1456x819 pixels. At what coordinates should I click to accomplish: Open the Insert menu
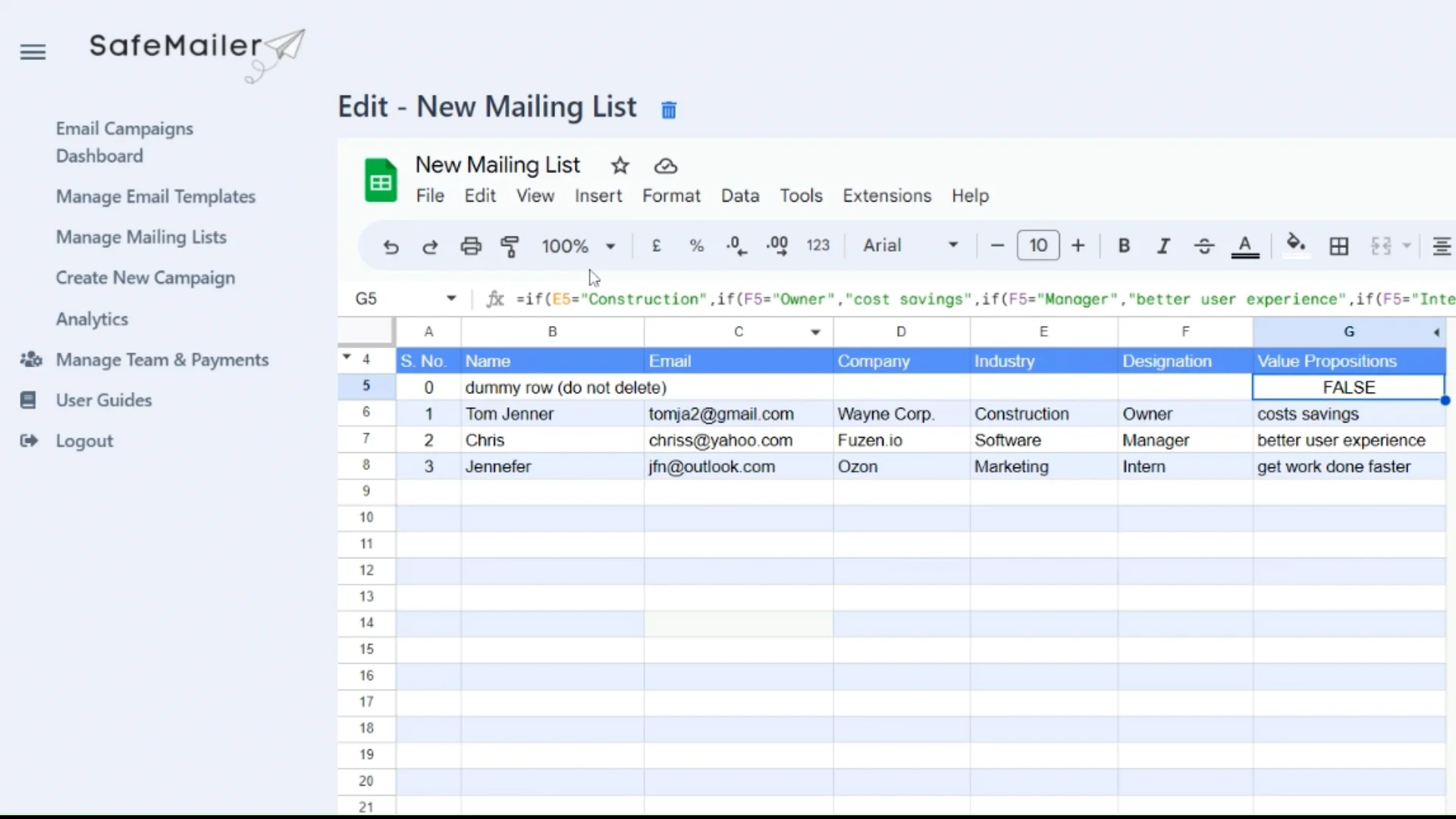click(598, 196)
